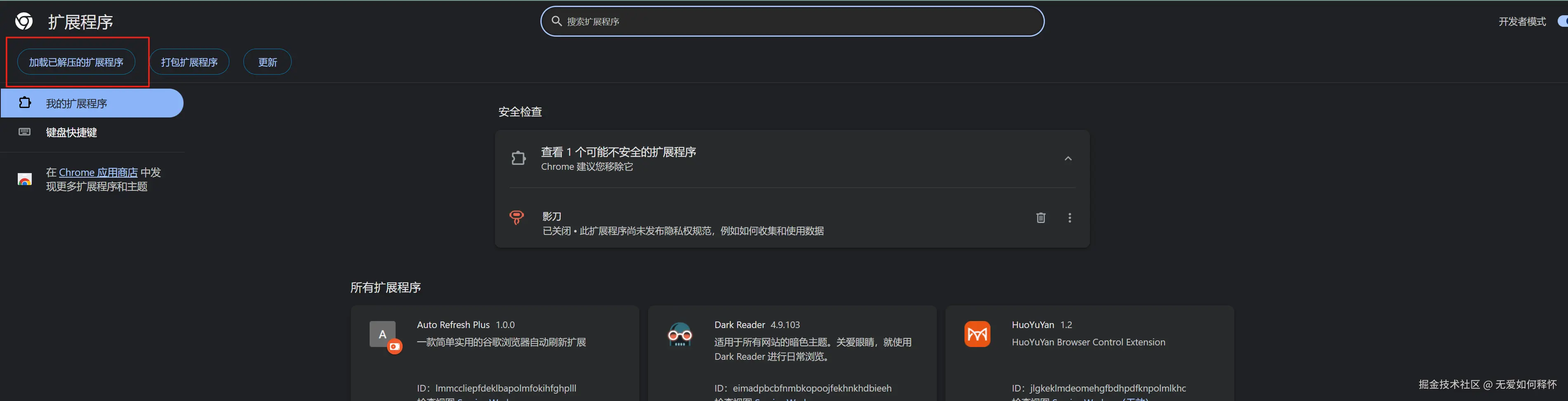Click the Dark Reader ID text

(803, 388)
